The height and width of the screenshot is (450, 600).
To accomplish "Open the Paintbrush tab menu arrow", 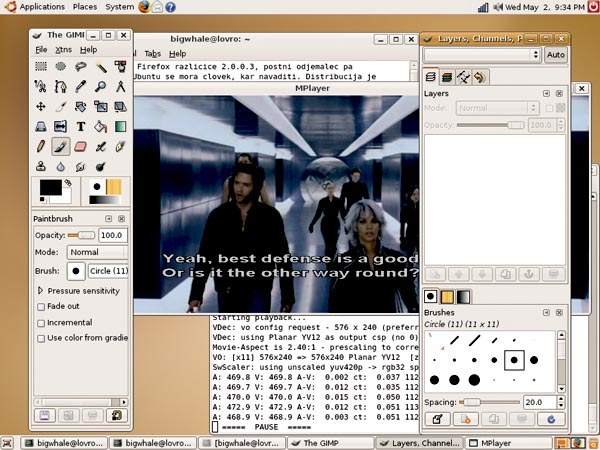I will point(109,219).
